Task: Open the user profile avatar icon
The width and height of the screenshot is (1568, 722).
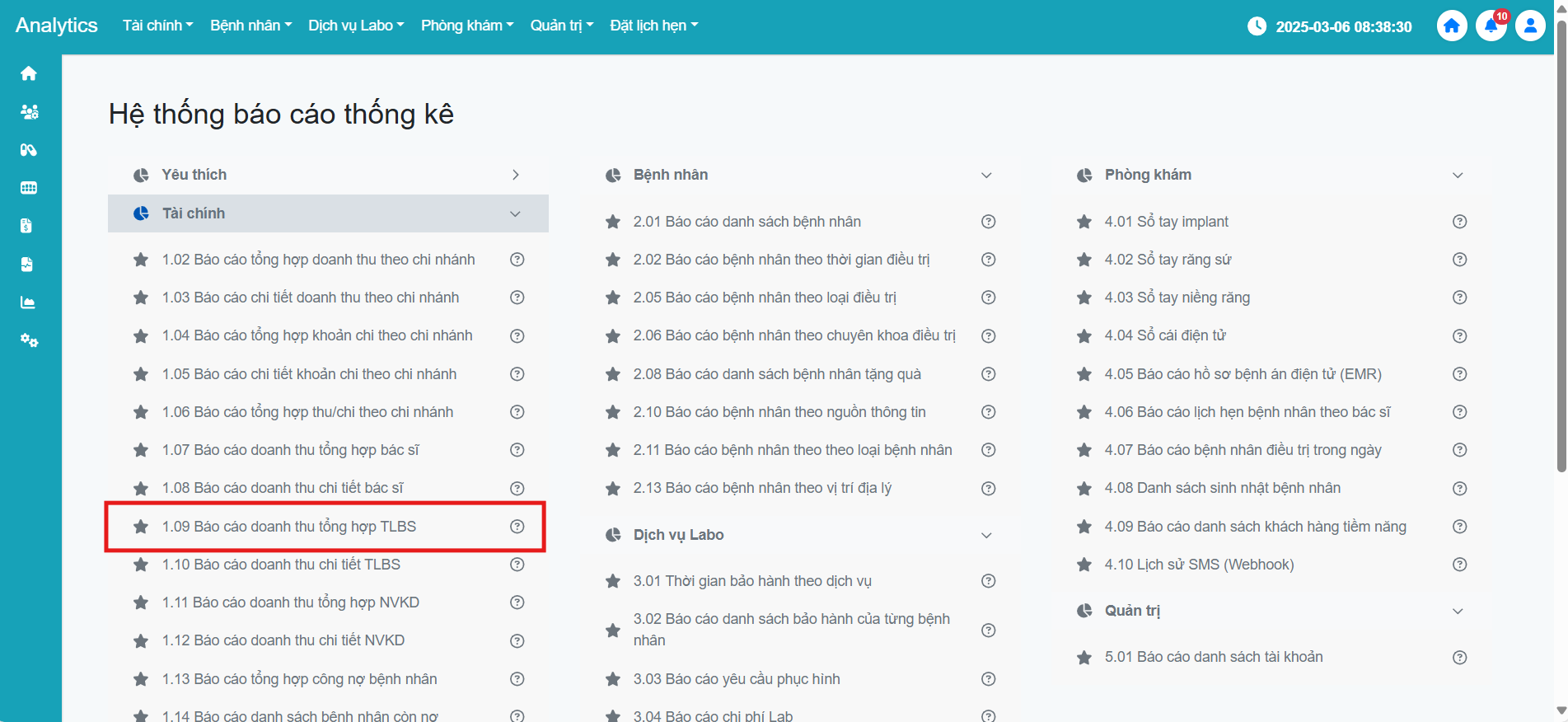Action: point(1530,26)
